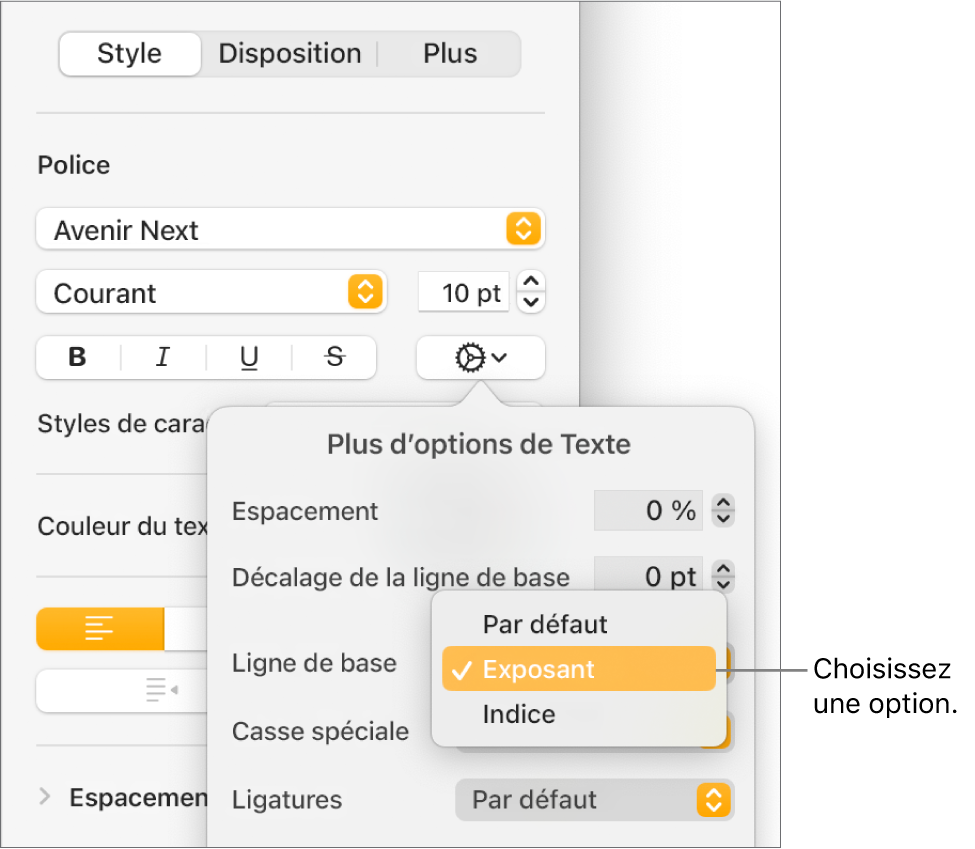Click the font size stepper arrows
This screenshot has height=849, width=975.
coord(532,293)
